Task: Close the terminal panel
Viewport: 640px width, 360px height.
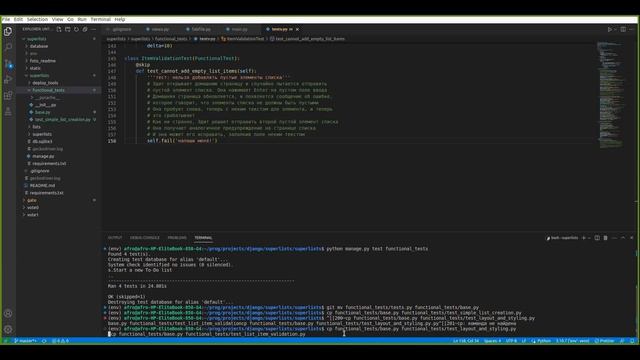Action: tap(631, 238)
